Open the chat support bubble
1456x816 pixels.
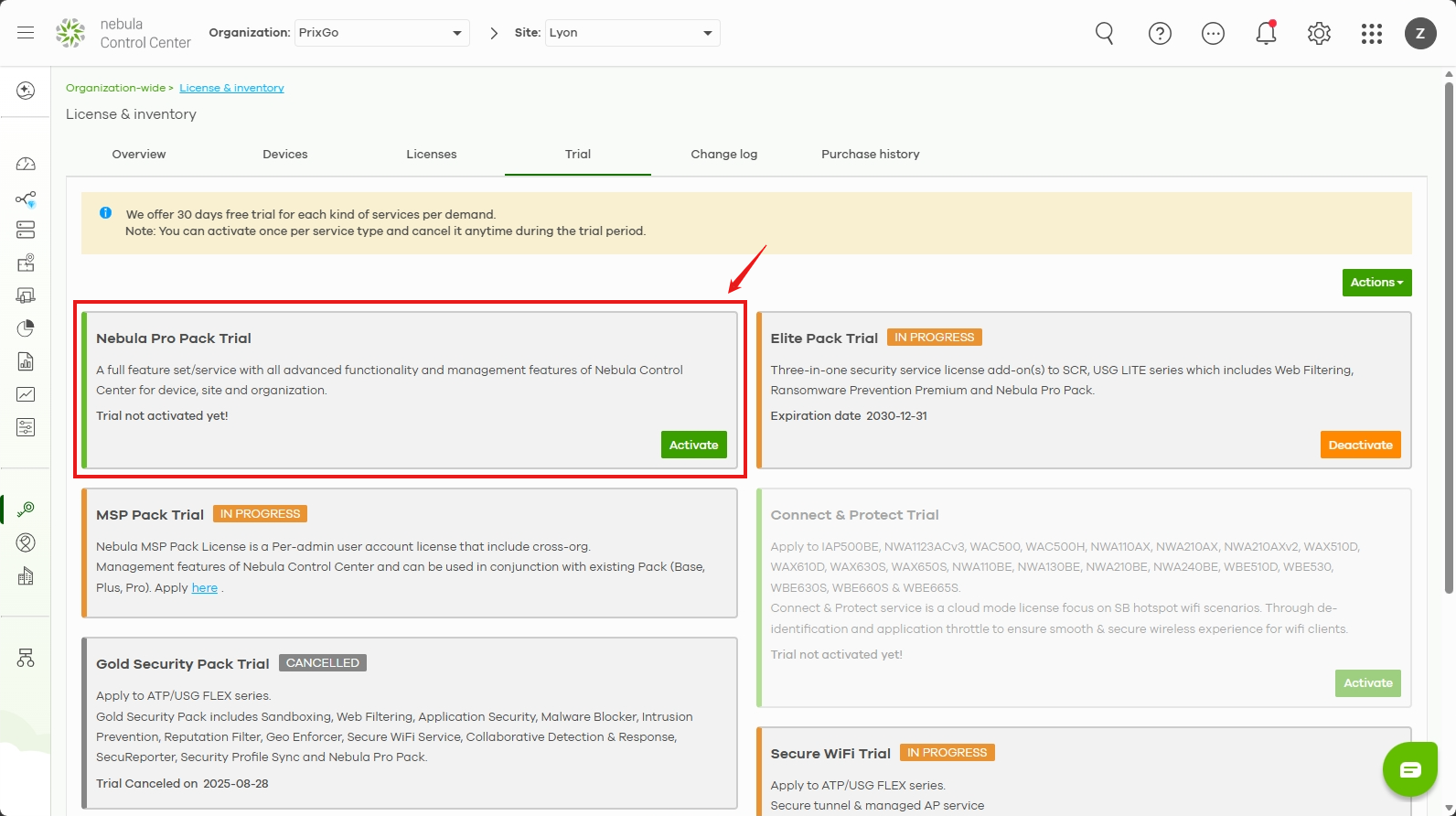click(1410, 769)
